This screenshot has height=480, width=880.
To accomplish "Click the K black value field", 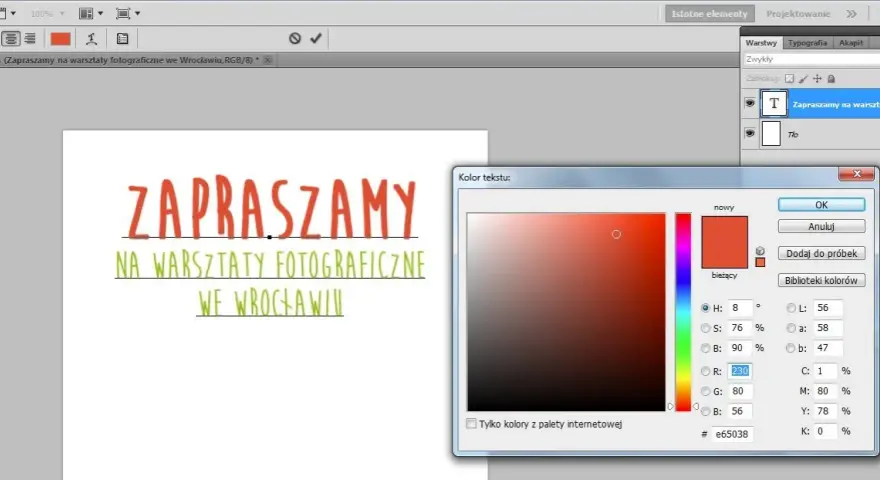I will click(x=825, y=432).
